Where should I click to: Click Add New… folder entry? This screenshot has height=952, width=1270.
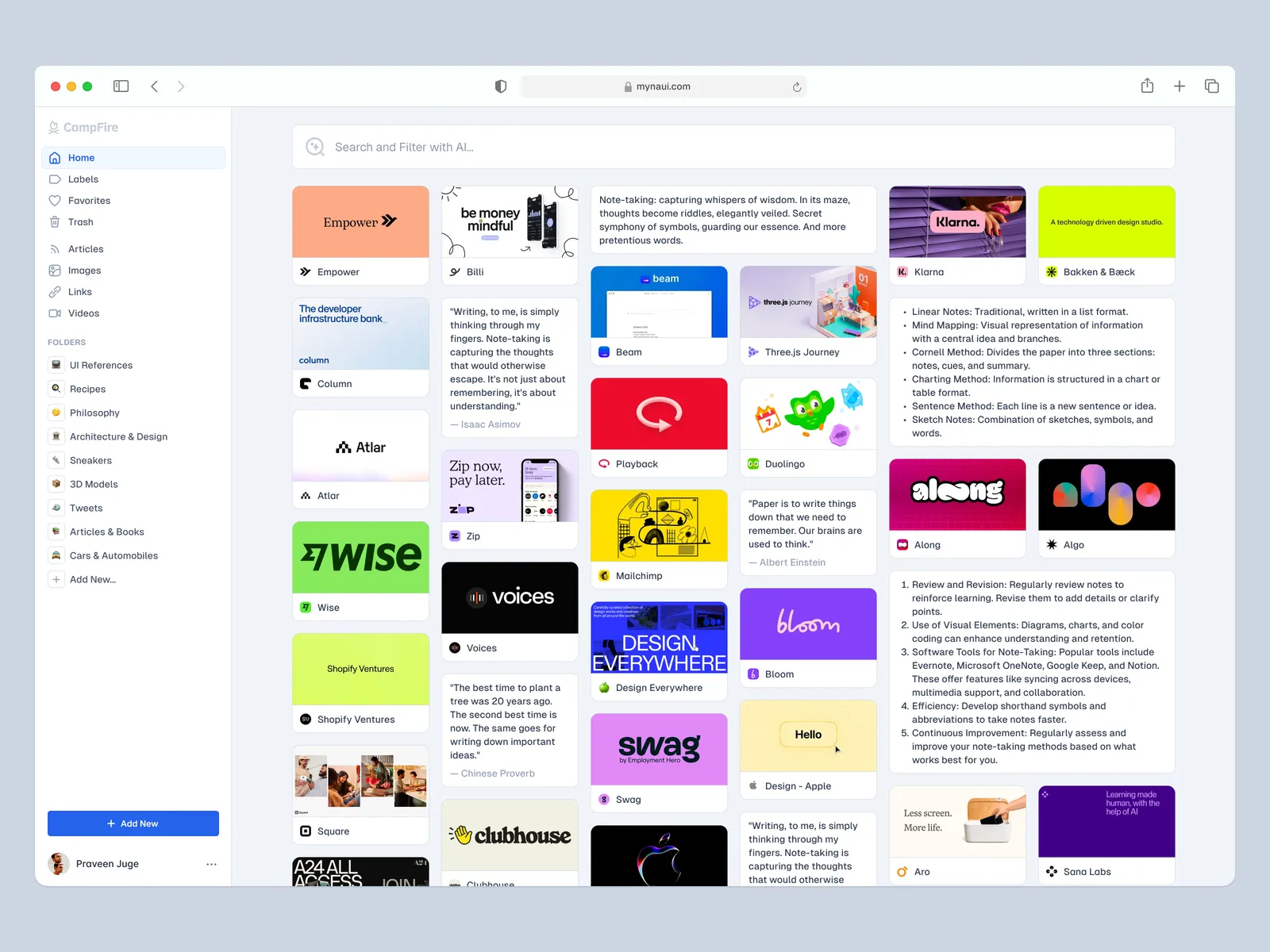(x=92, y=579)
